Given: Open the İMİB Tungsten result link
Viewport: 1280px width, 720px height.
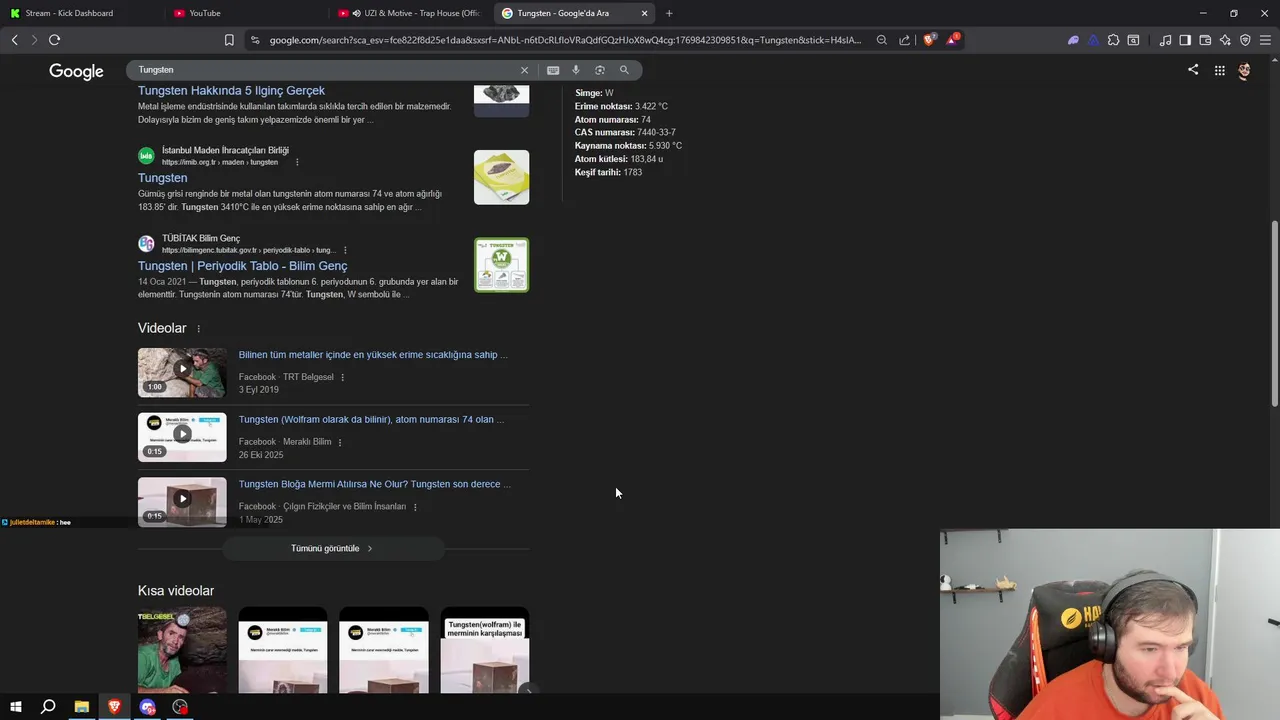Looking at the screenshot, I should click(x=162, y=178).
